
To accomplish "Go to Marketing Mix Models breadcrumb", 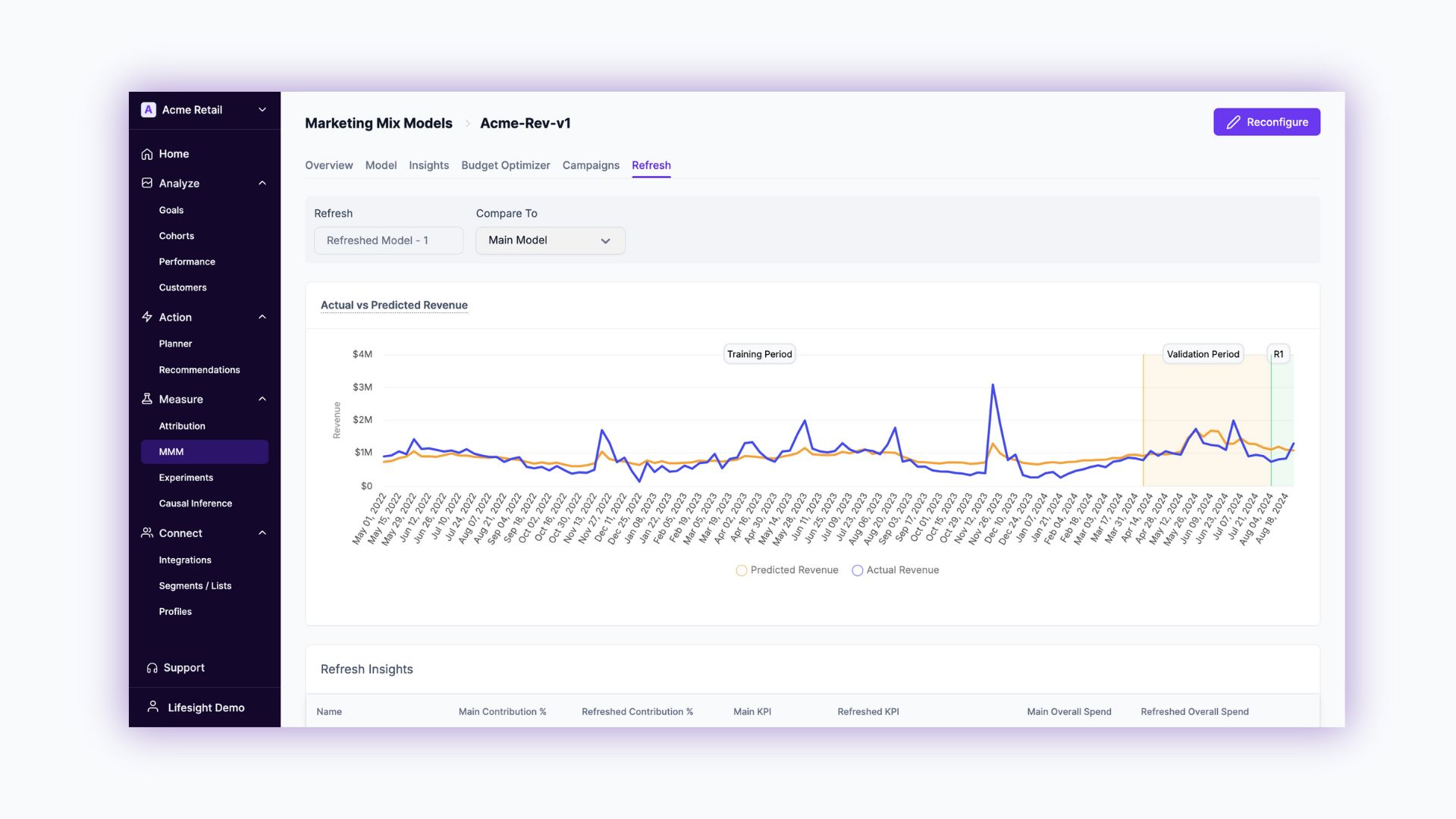I will click(x=378, y=123).
